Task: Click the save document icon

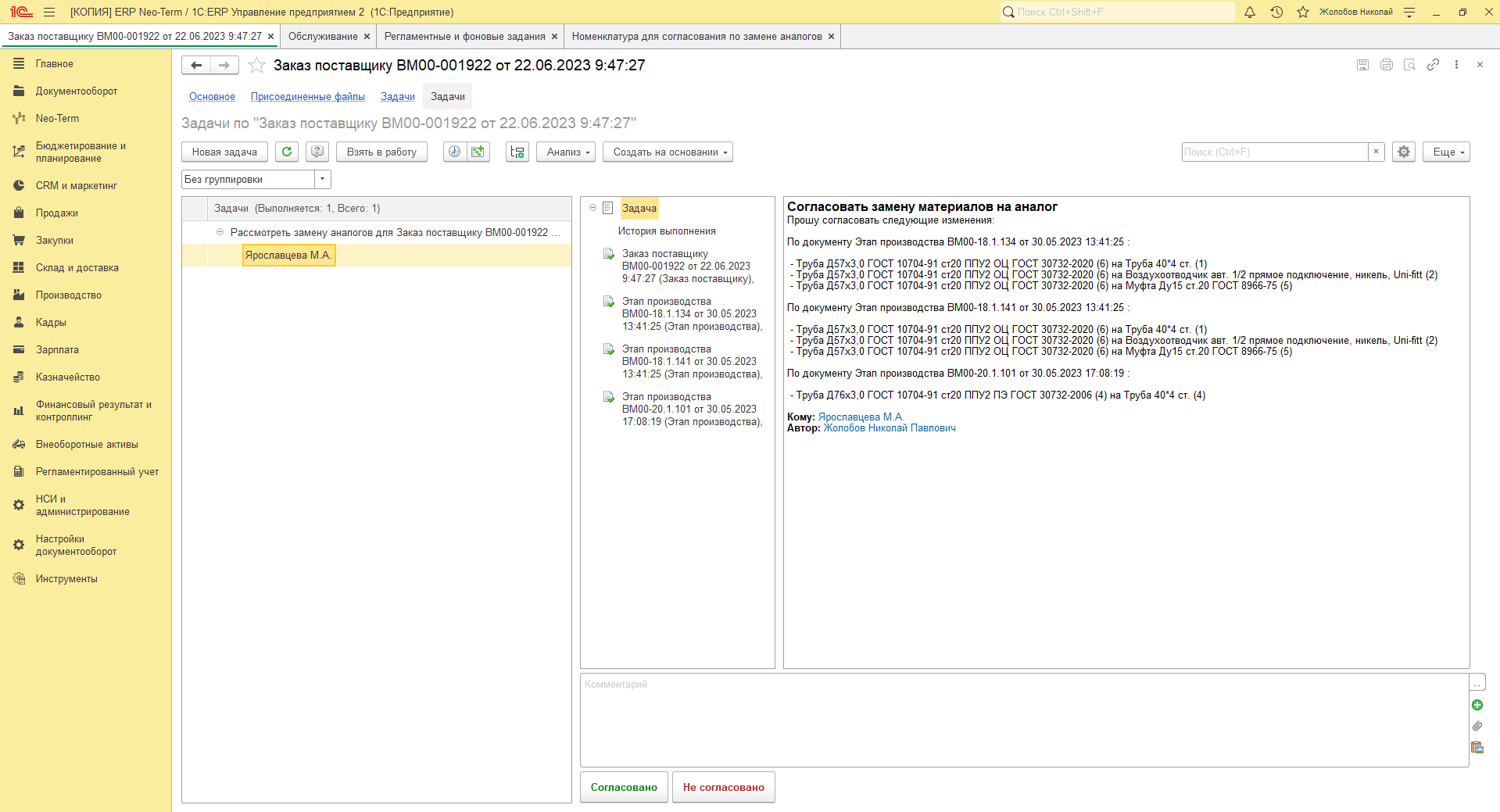Action: tap(1362, 65)
